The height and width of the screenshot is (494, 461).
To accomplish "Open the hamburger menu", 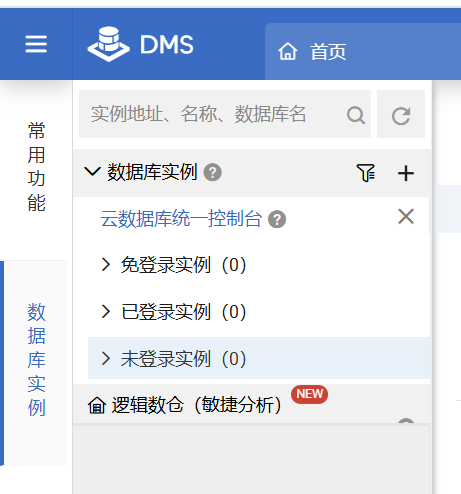I will tap(36, 44).
